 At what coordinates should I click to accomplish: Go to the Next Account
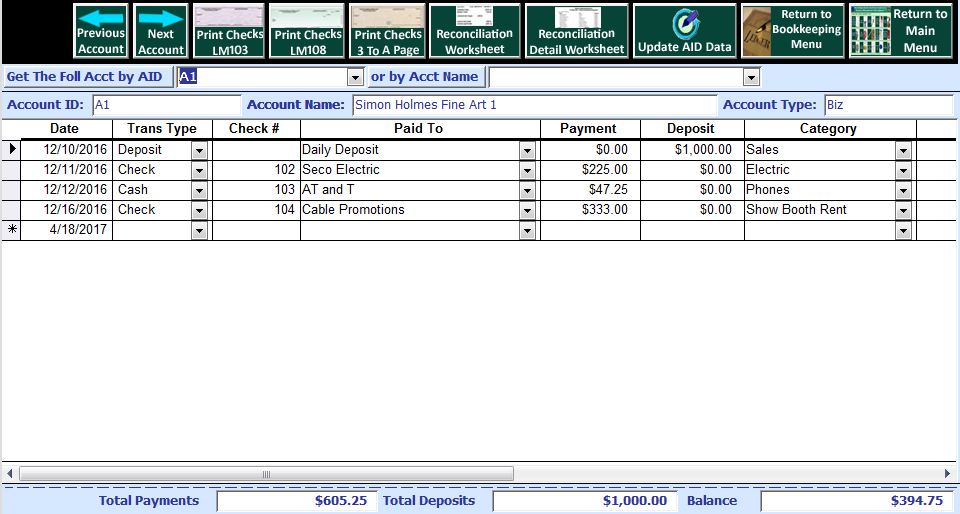tap(161, 31)
